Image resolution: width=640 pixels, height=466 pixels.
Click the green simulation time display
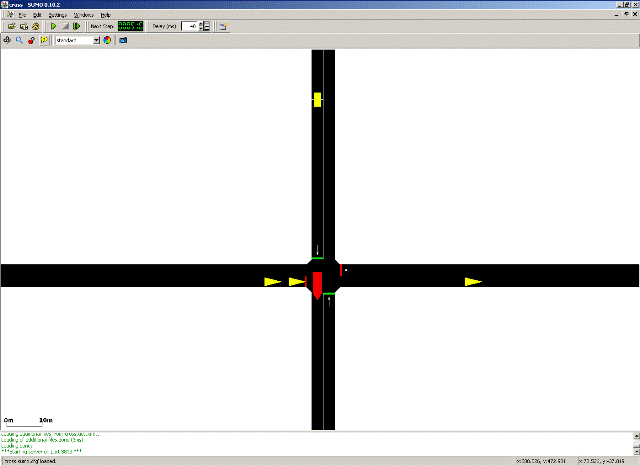[131, 27]
